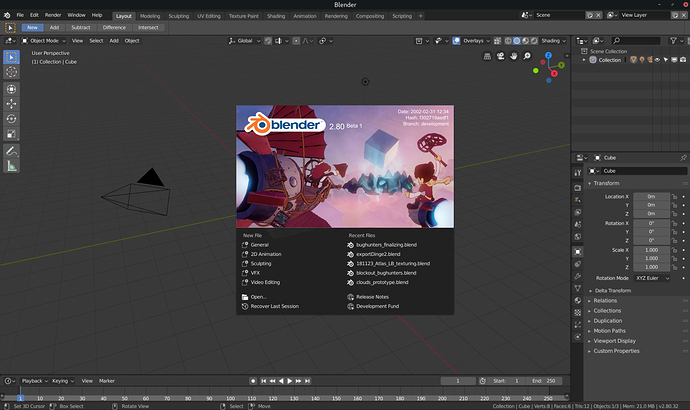
Task: Open the Material properties tab icon
Action: (x=578, y=300)
